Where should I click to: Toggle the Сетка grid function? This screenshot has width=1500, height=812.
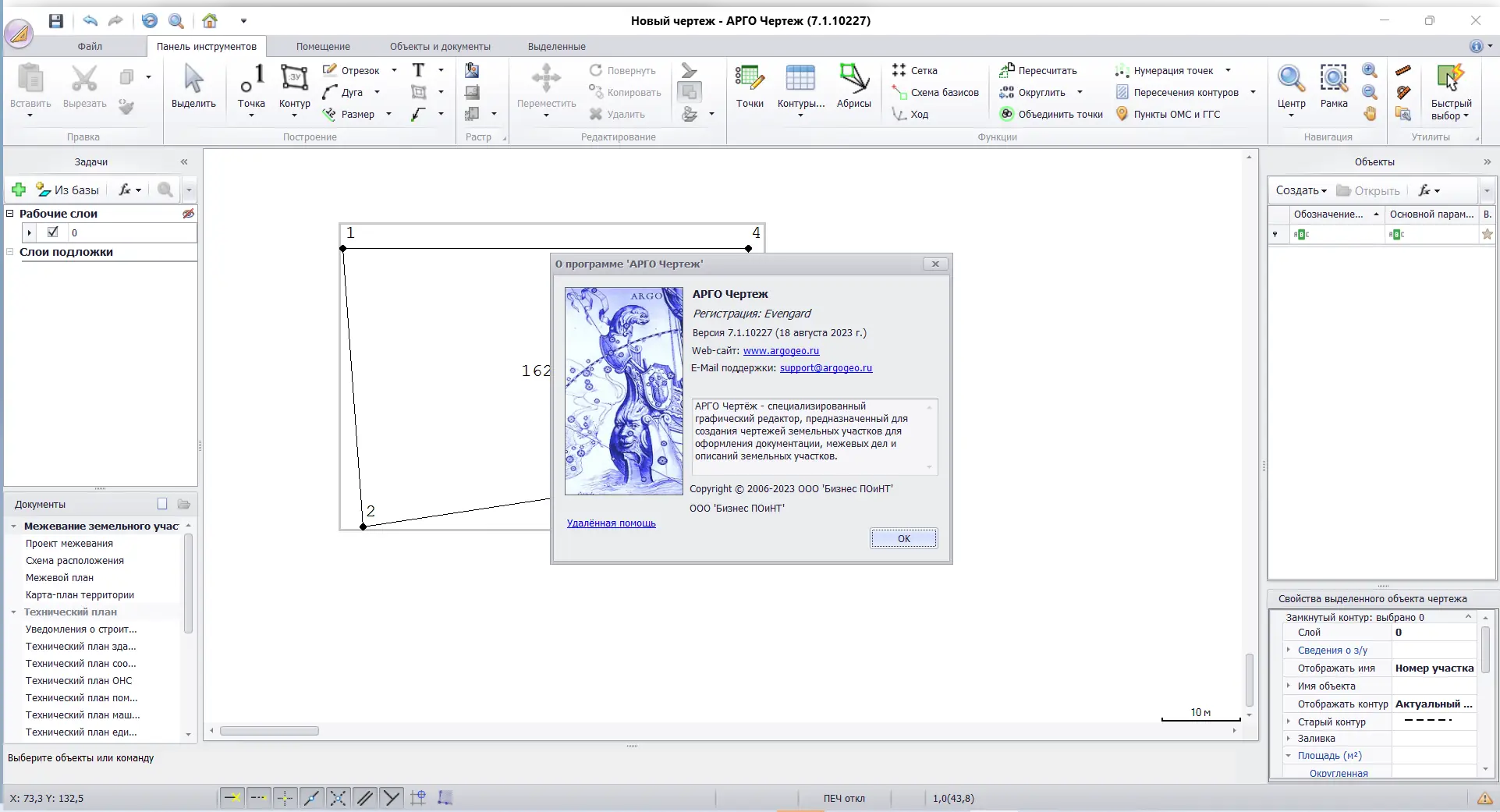coord(915,70)
